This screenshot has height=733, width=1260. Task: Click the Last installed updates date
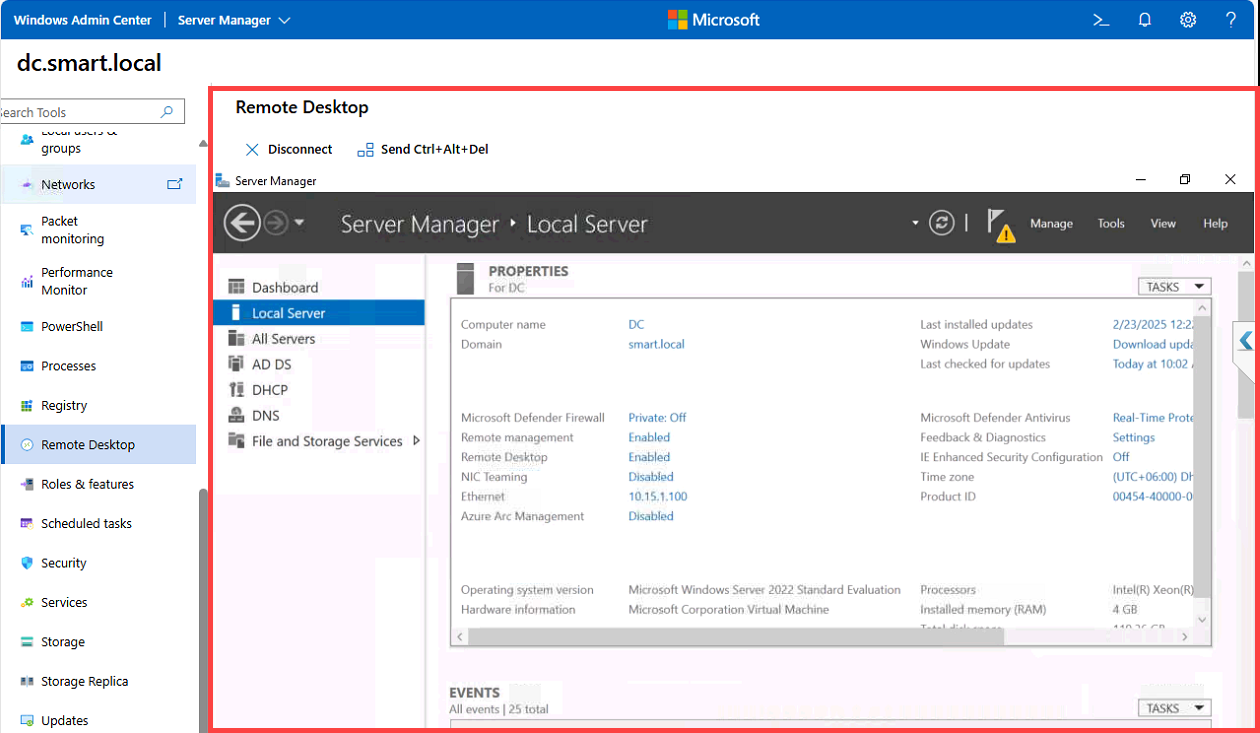tap(1153, 325)
